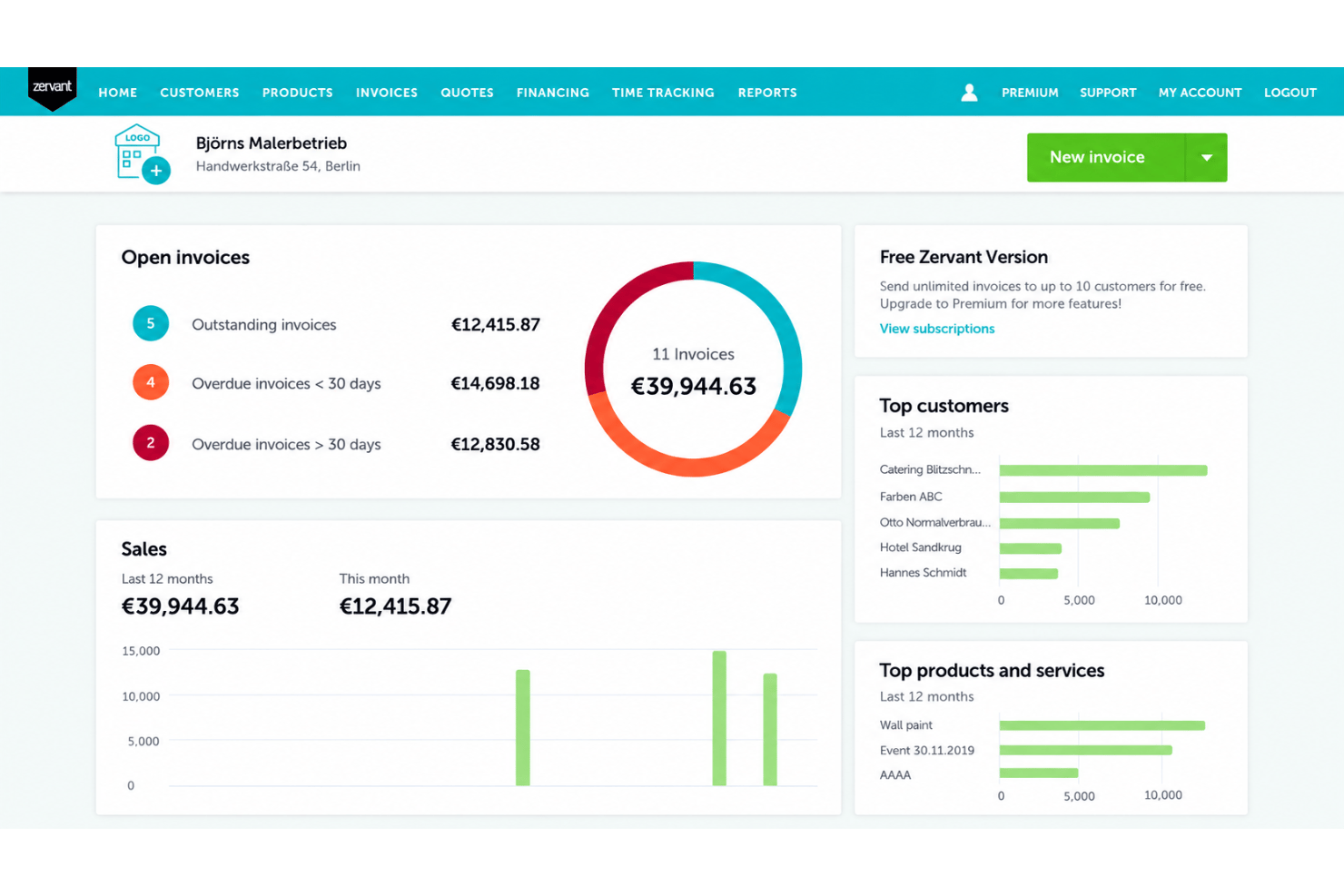Click the red badge showing 2
Viewport: 1344px width, 896px height.
click(151, 443)
